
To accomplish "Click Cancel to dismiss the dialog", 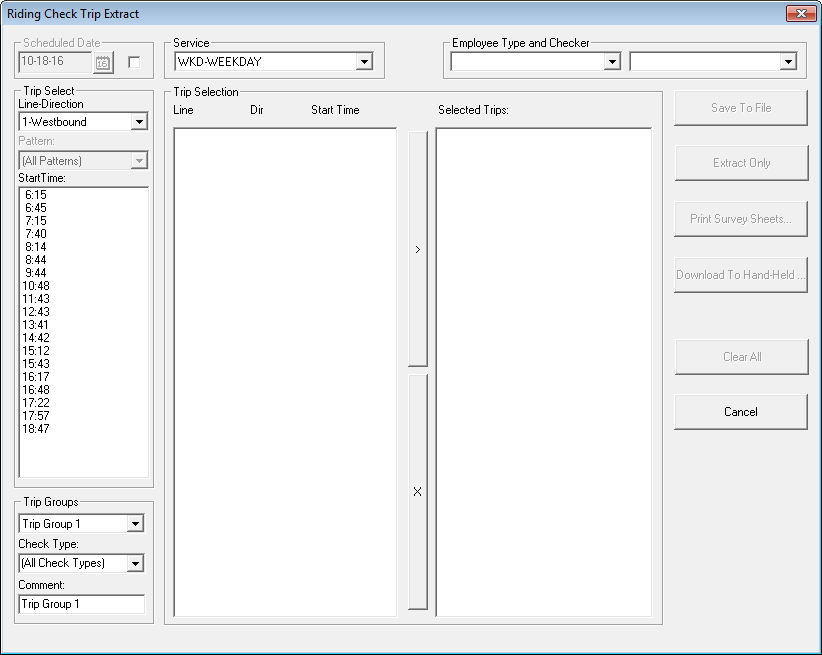I will (x=740, y=411).
